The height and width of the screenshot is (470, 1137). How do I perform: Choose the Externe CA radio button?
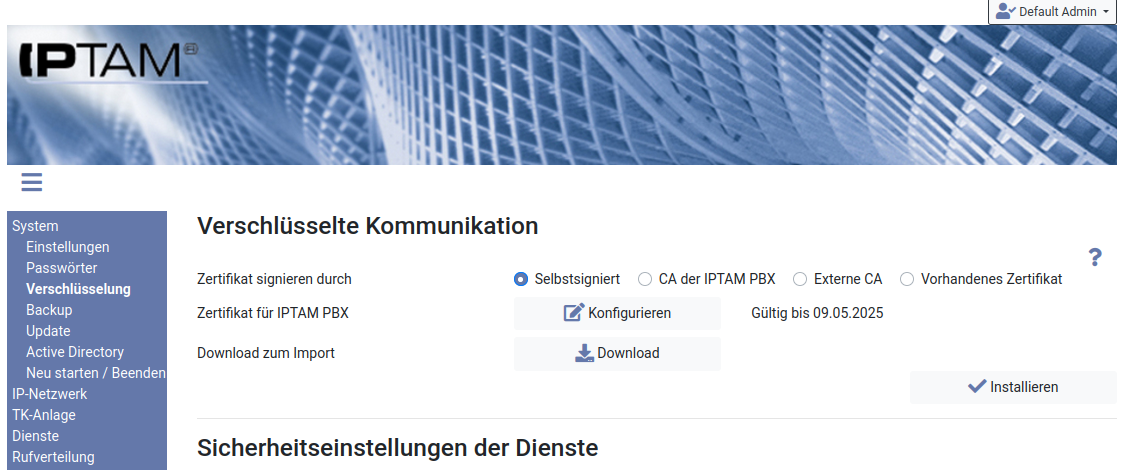click(x=800, y=280)
